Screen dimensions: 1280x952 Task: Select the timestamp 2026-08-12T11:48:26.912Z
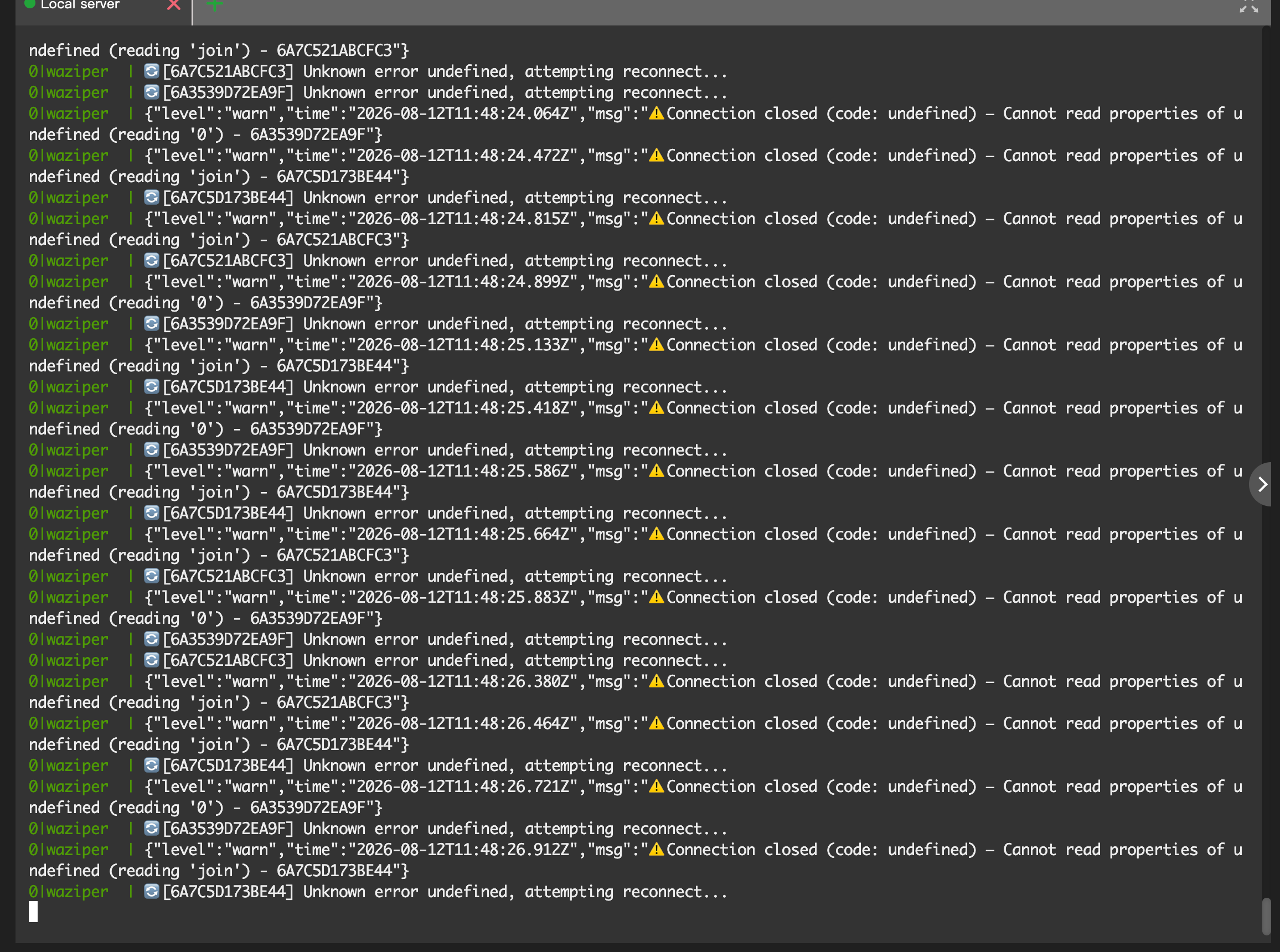(463, 850)
